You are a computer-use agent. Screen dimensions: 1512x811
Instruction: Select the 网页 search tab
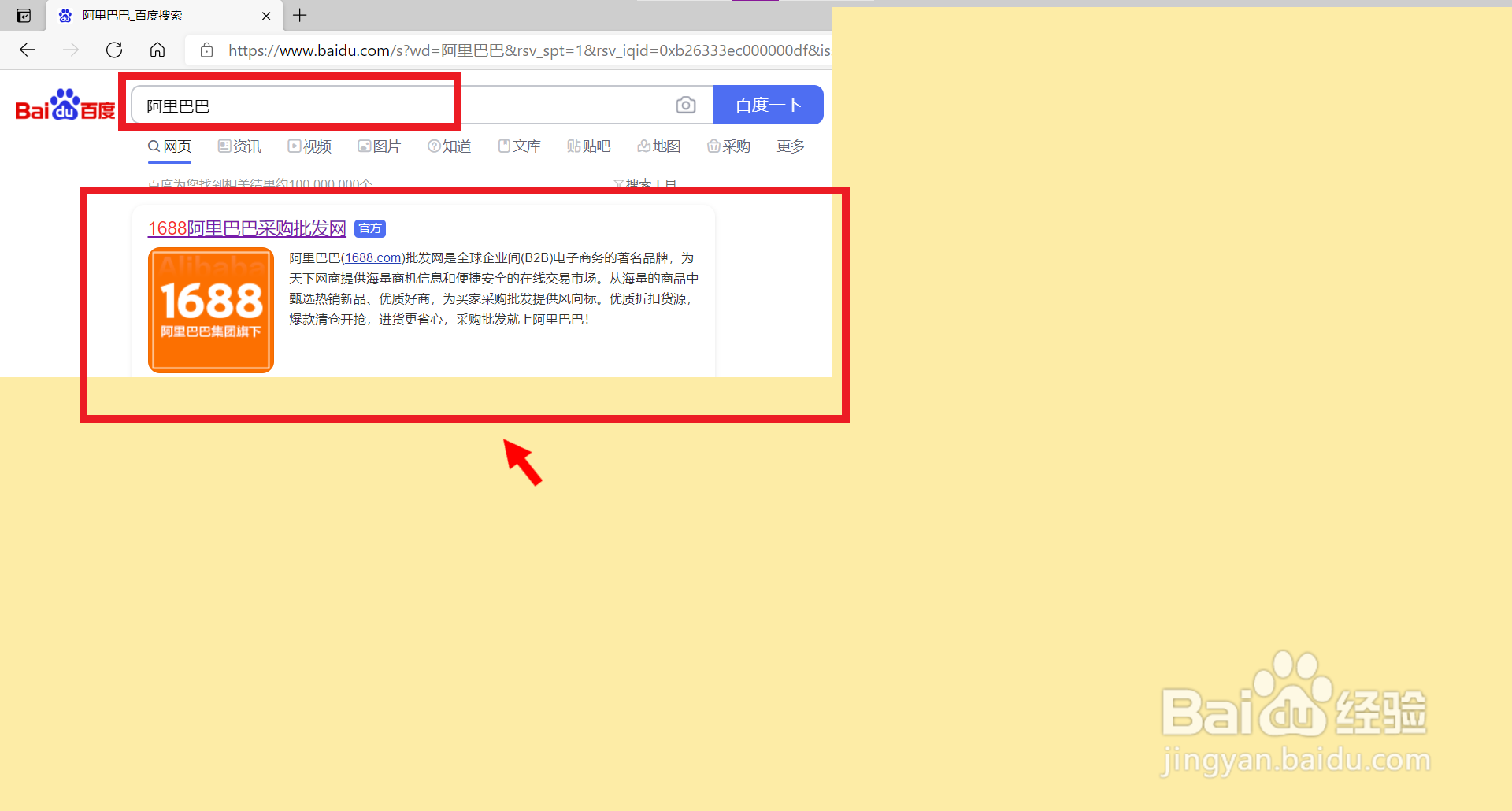(169, 146)
